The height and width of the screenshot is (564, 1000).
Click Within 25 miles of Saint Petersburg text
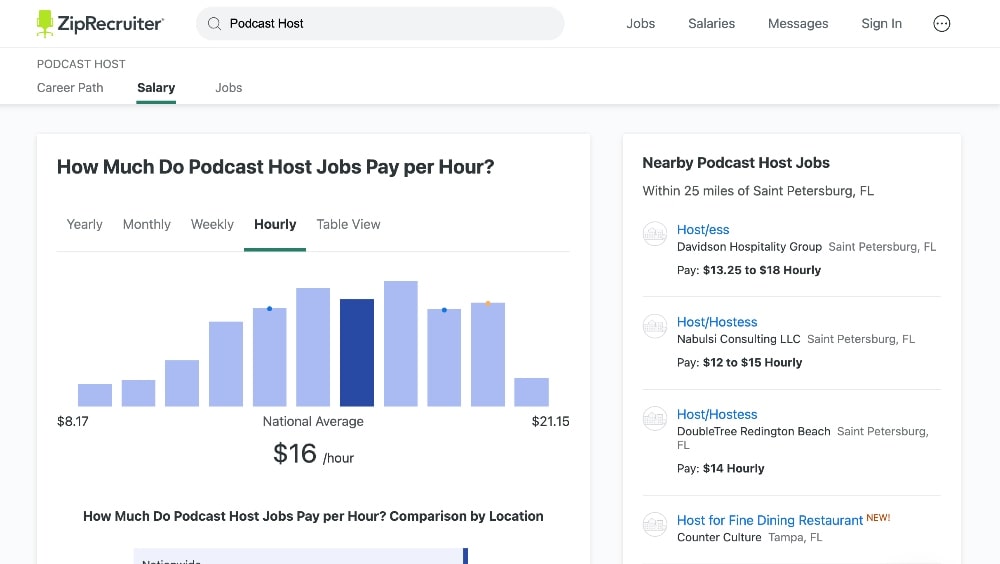click(x=758, y=191)
